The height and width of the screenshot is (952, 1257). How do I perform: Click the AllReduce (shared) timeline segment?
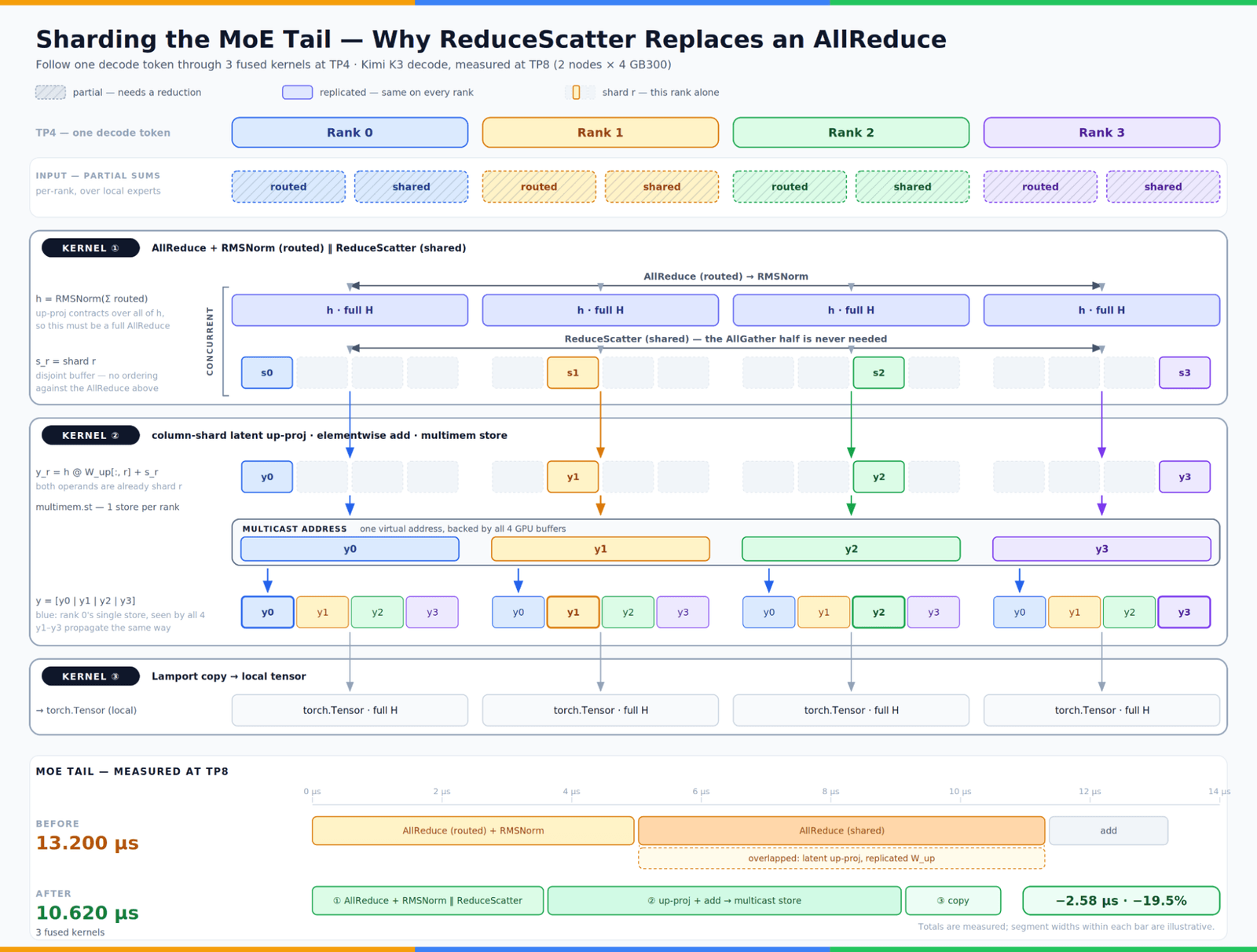(x=841, y=831)
